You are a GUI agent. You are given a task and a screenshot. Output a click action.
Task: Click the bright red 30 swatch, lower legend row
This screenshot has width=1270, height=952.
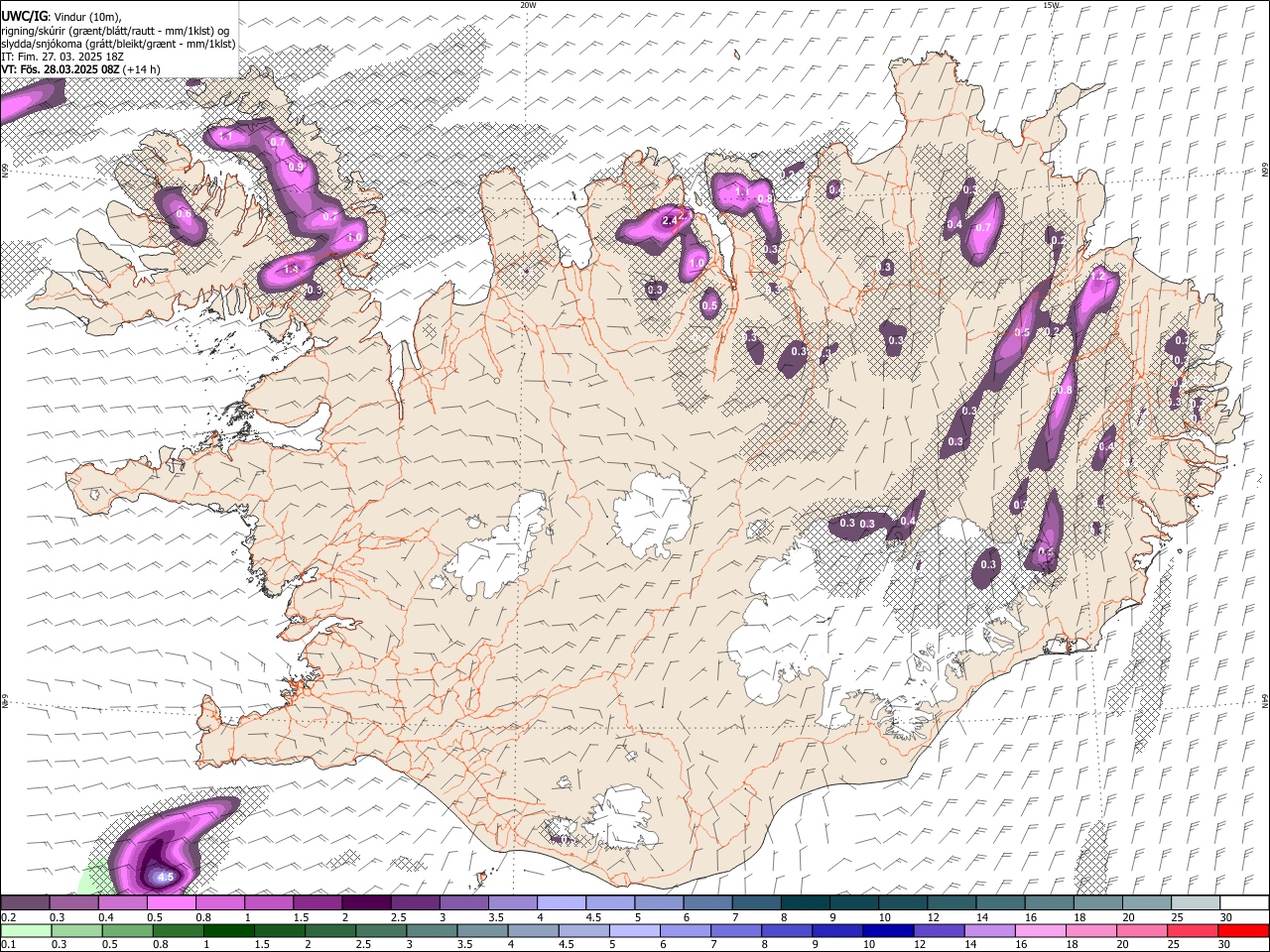pos(1242,930)
